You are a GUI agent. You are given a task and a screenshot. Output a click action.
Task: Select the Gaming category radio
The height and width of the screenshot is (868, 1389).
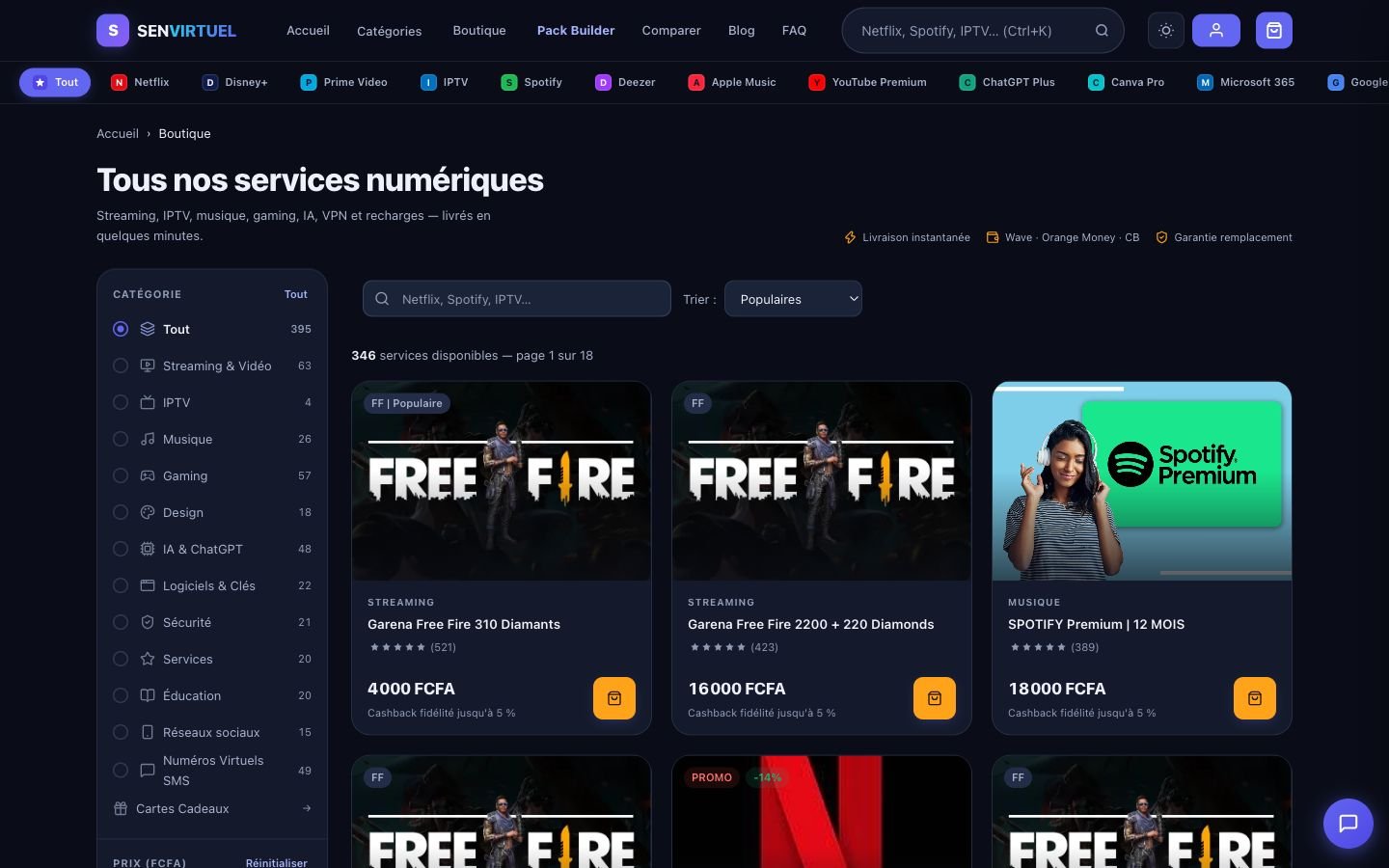tap(121, 475)
